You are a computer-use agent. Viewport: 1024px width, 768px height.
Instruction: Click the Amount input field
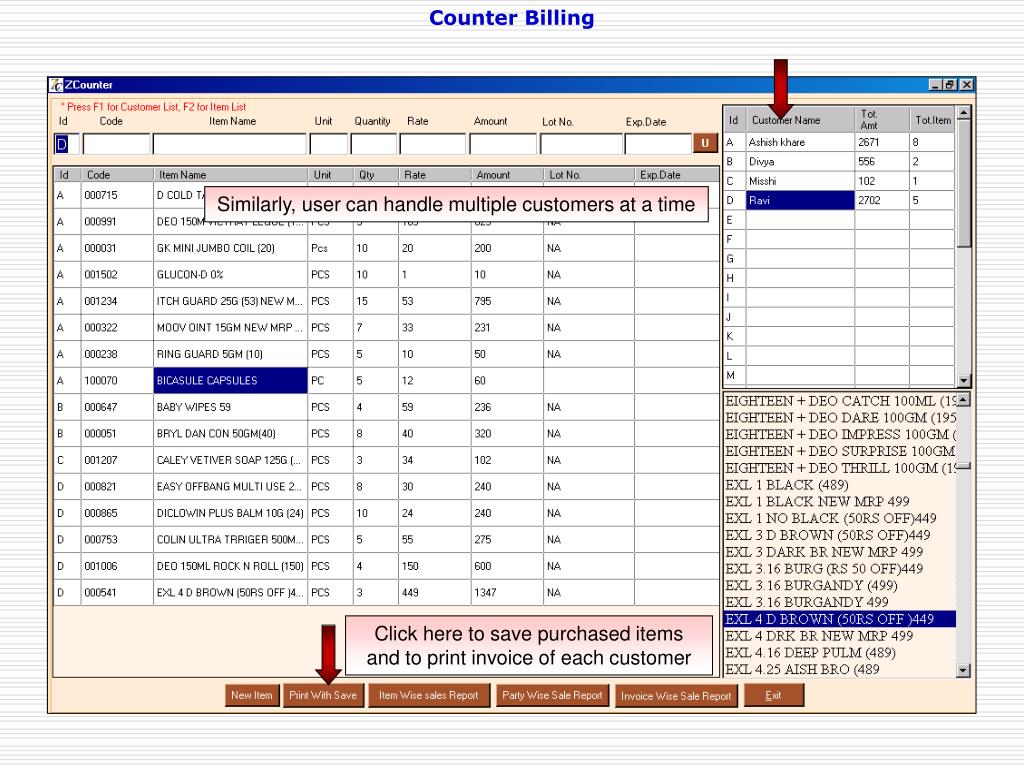[x=503, y=144]
